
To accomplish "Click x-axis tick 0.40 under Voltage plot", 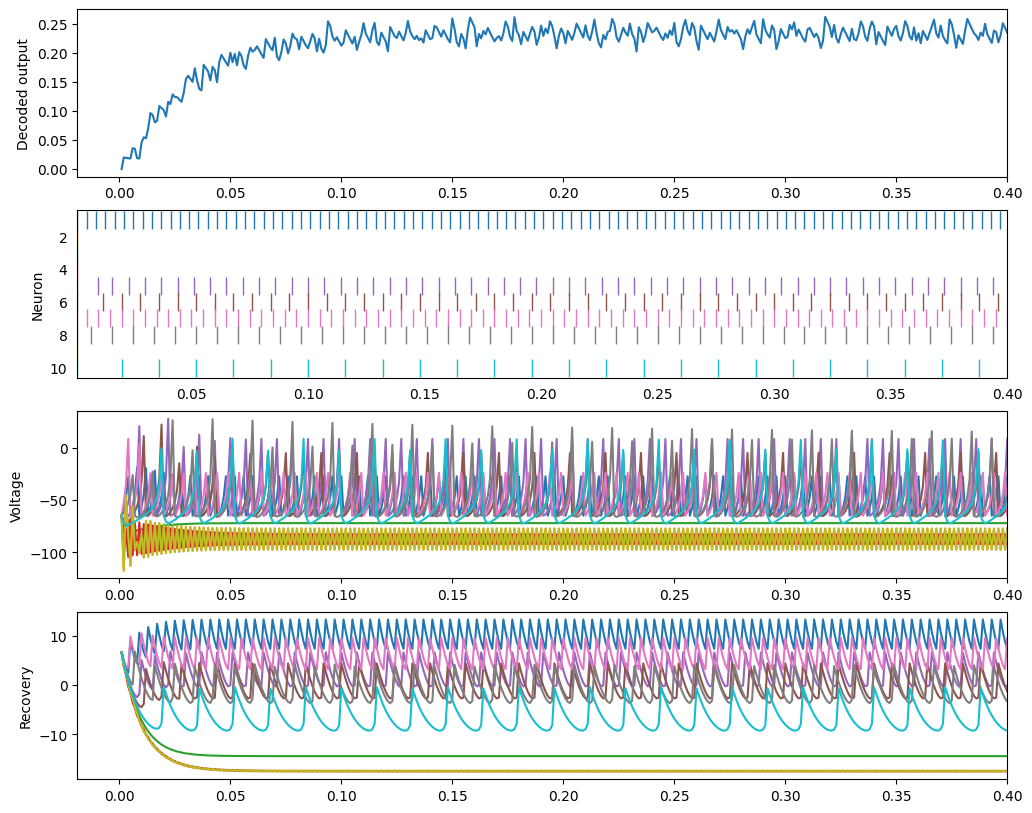I will click(x=1007, y=595).
